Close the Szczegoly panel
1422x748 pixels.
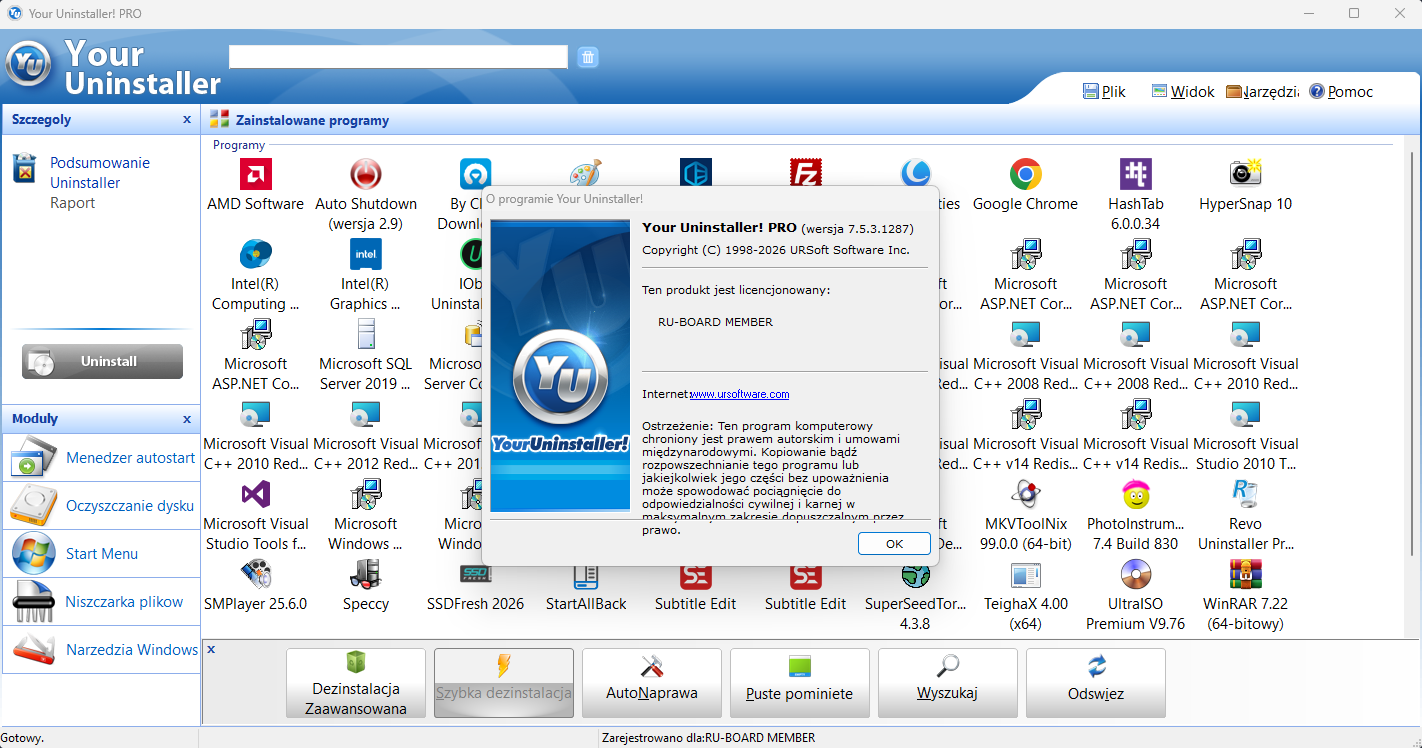(187, 119)
